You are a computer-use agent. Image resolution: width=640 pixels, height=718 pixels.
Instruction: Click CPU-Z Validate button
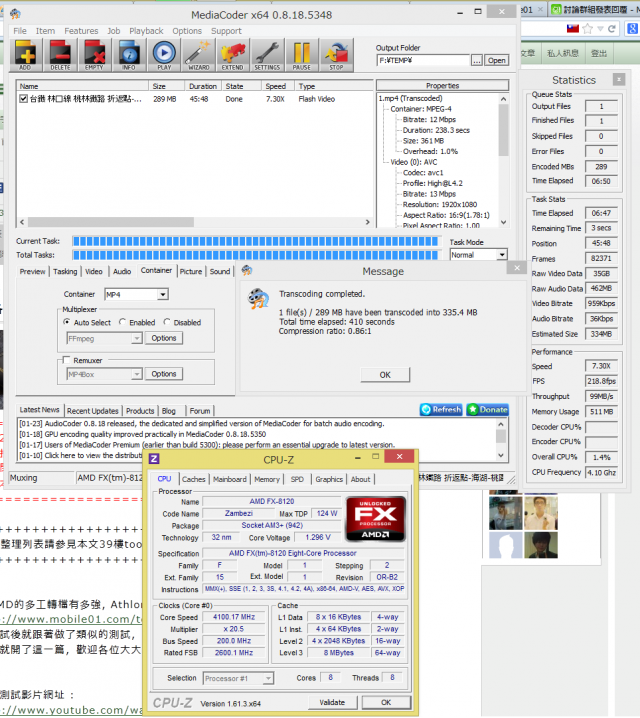[x=332, y=702]
